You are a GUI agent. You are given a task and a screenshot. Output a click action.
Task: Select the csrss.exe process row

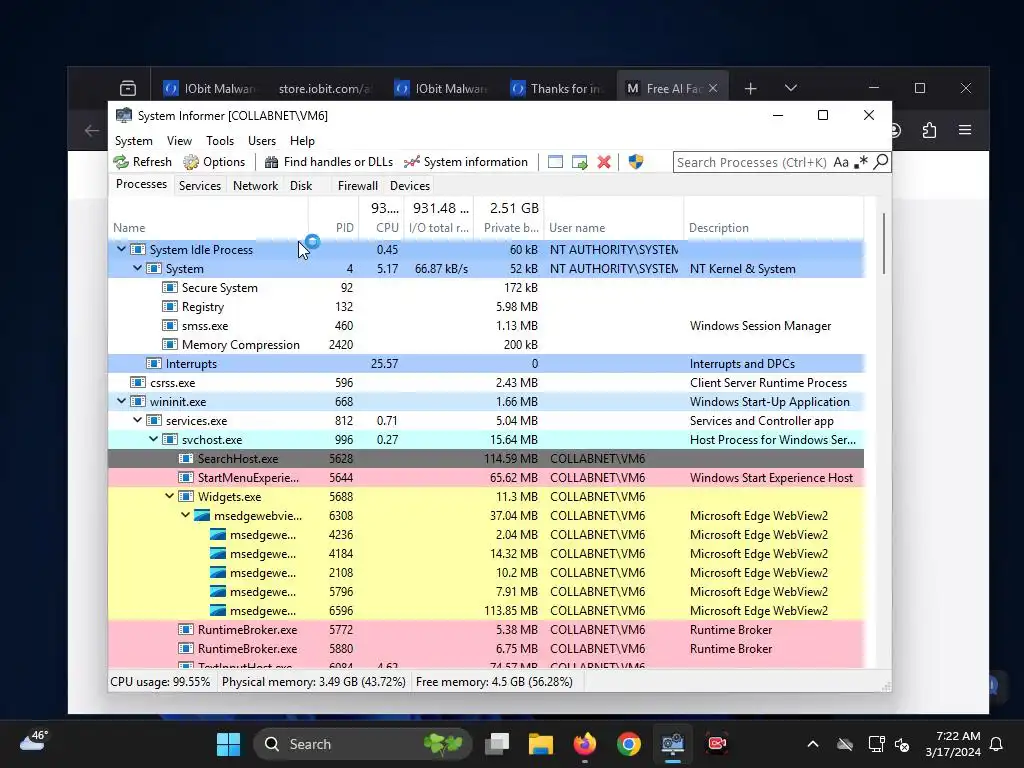pyautogui.click(x=487, y=382)
